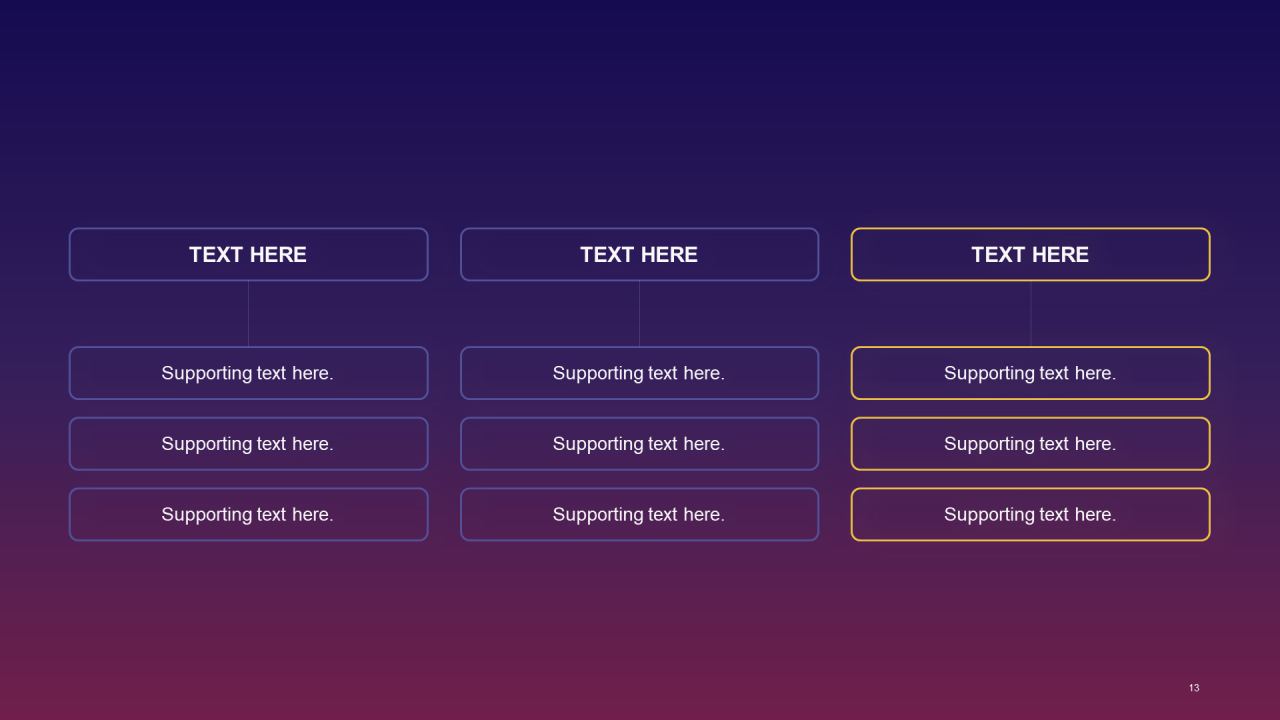The image size is (1280, 720).
Task: Select the left column TEXT HERE header box
Action: pos(248,254)
